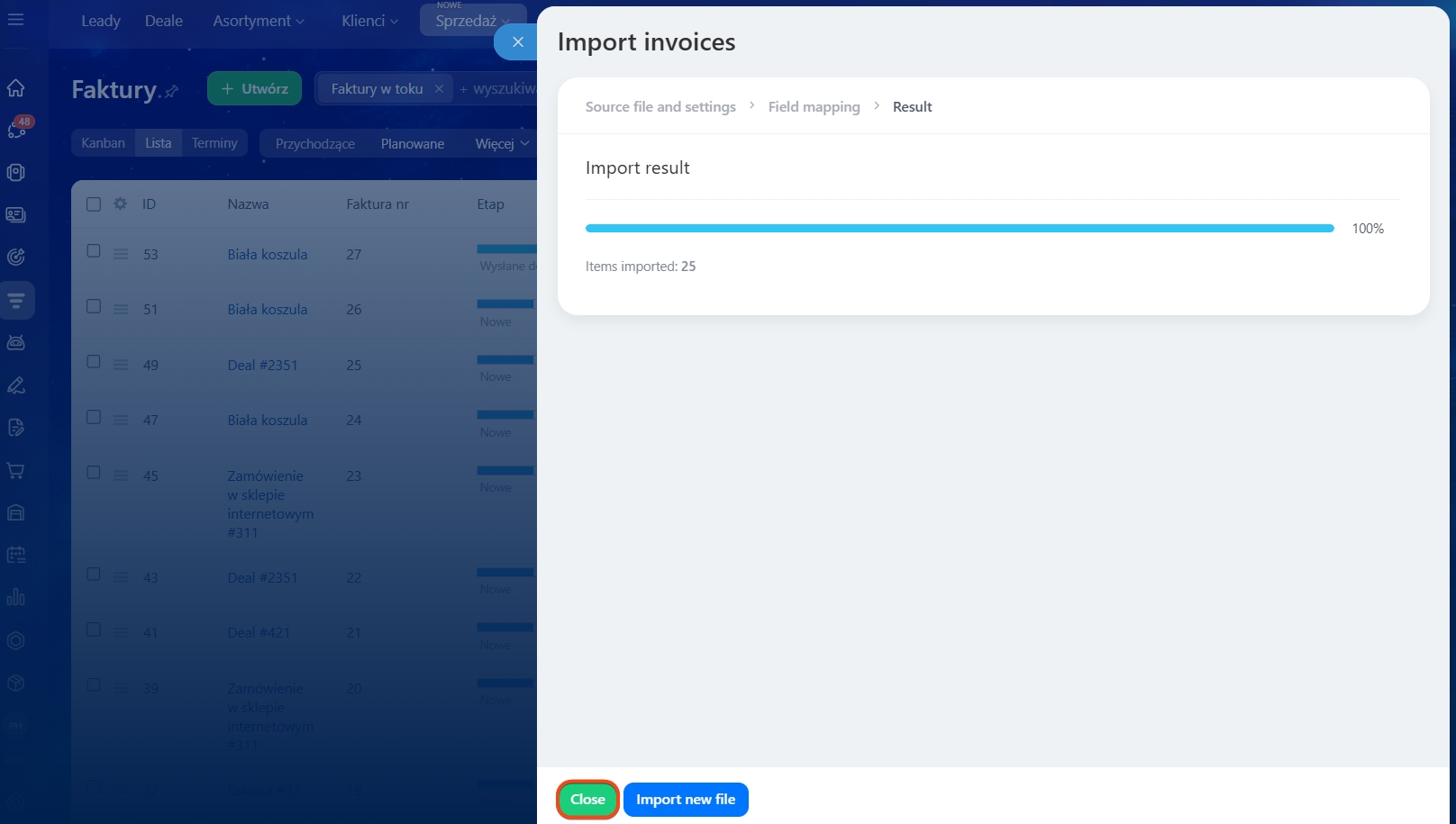Open table settings gear icon
Image resolution: width=1456 pixels, height=824 pixels.
pyautogui.click(x=121, y=204)
